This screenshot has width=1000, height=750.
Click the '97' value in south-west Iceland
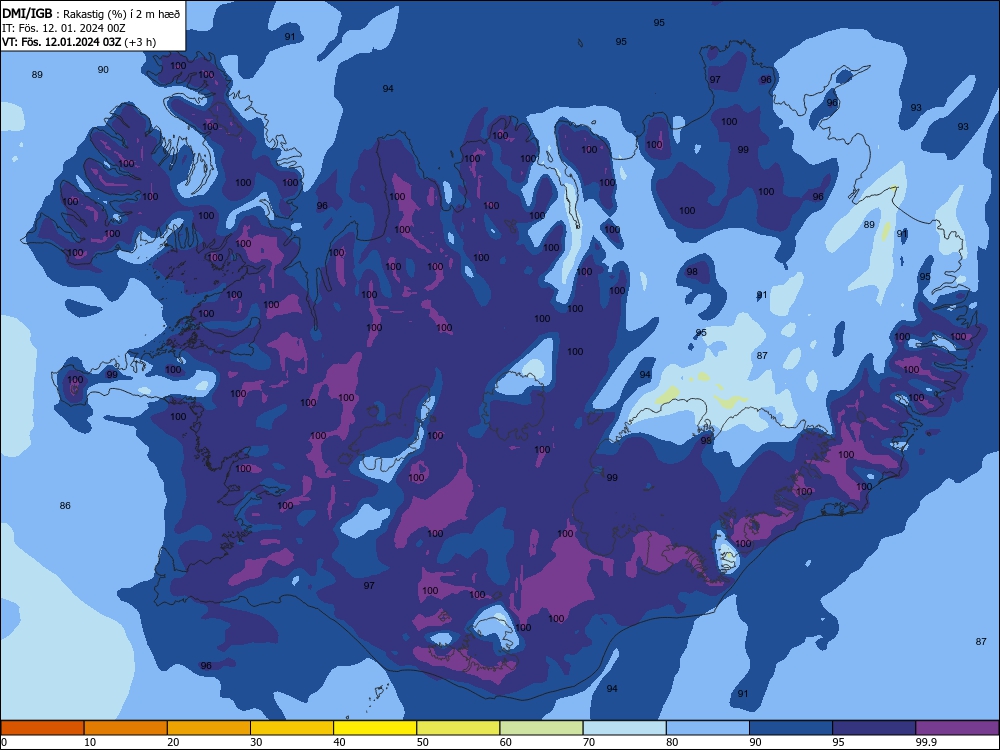click(369, 585)
